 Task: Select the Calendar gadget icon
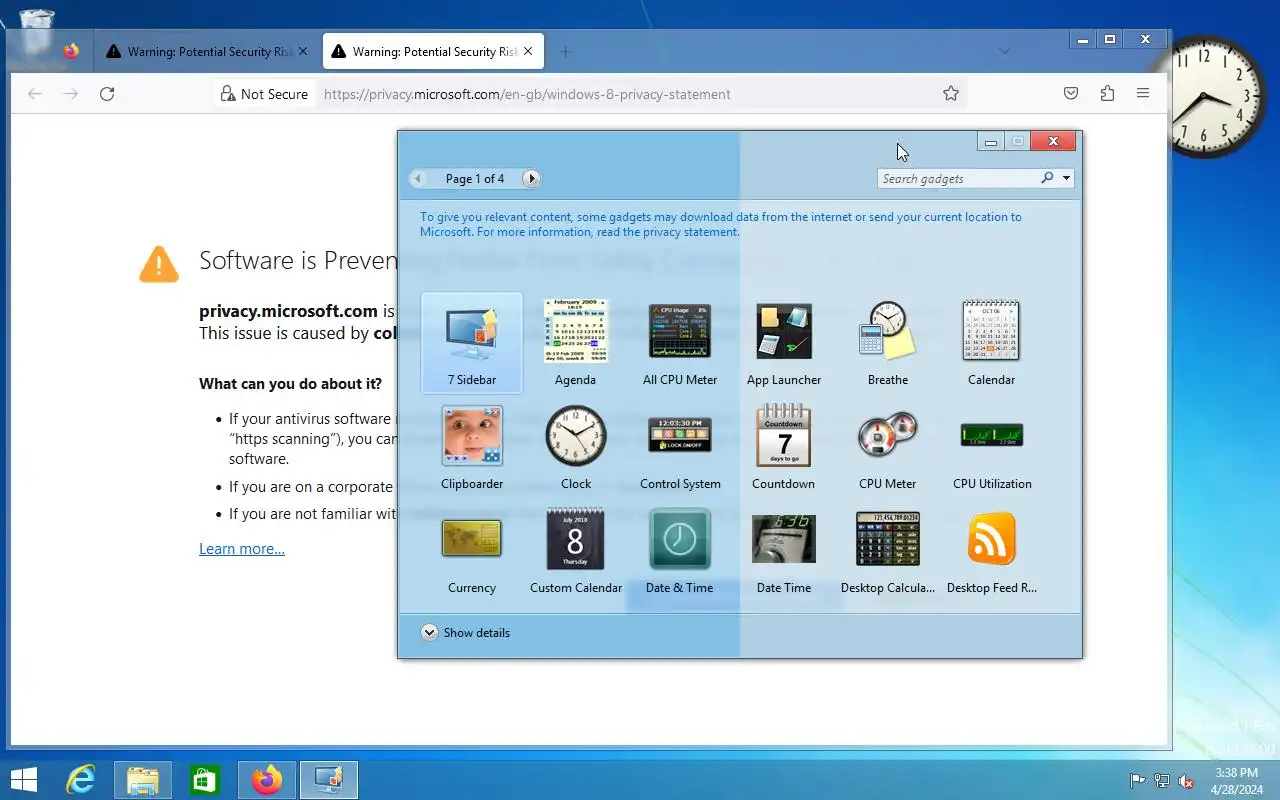(991, 331)
